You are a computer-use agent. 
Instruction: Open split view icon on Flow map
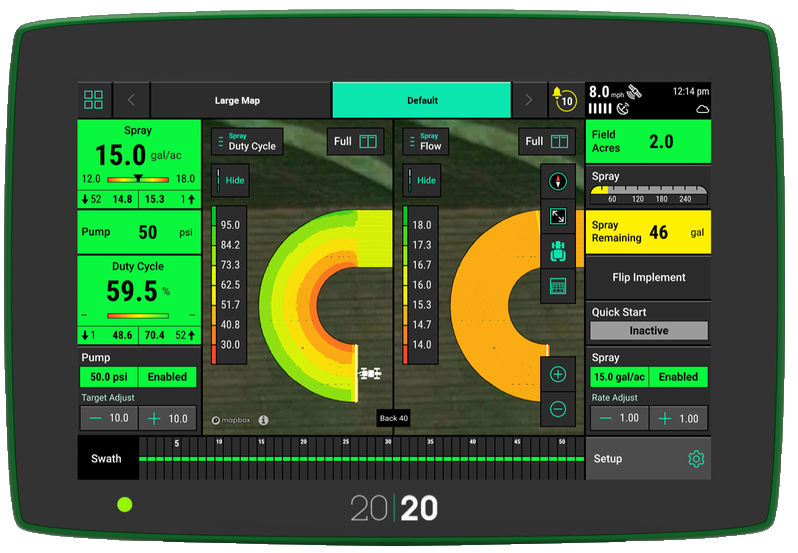(x=559, y=141)
